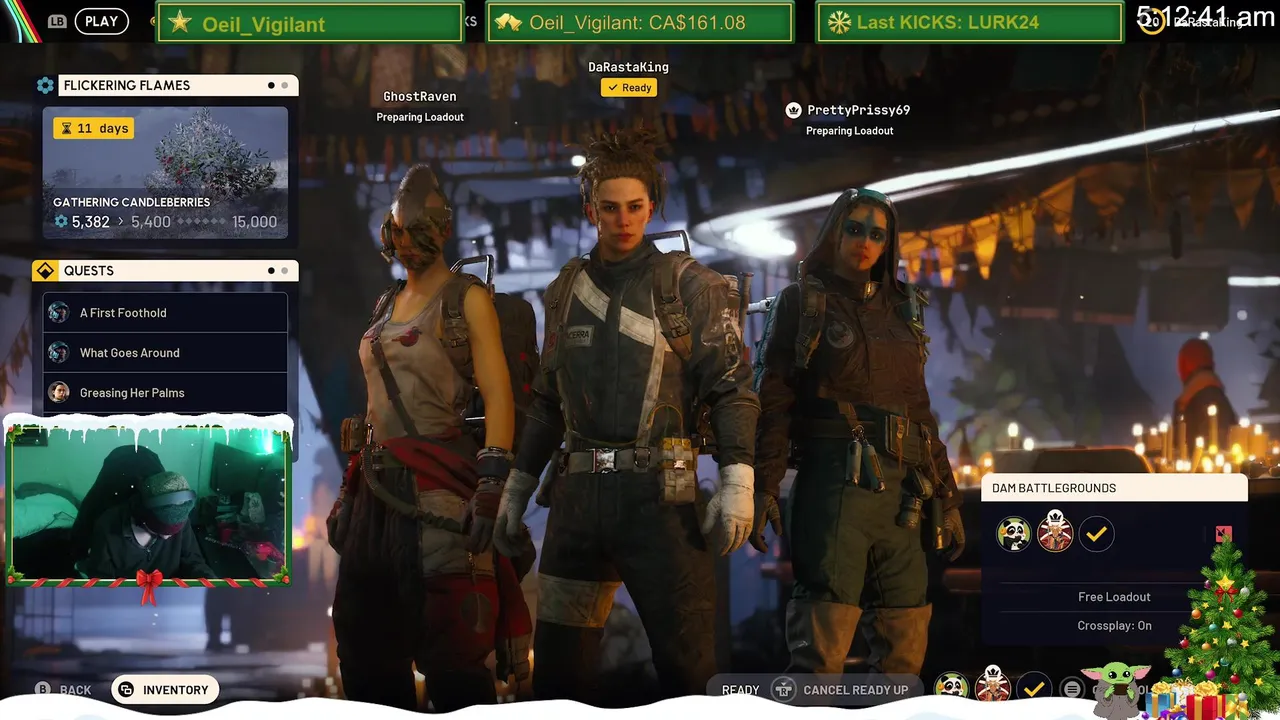Open the menu icon in the bottom bar
Screen dimensions: 1280x720
[x=1072, y=689]
